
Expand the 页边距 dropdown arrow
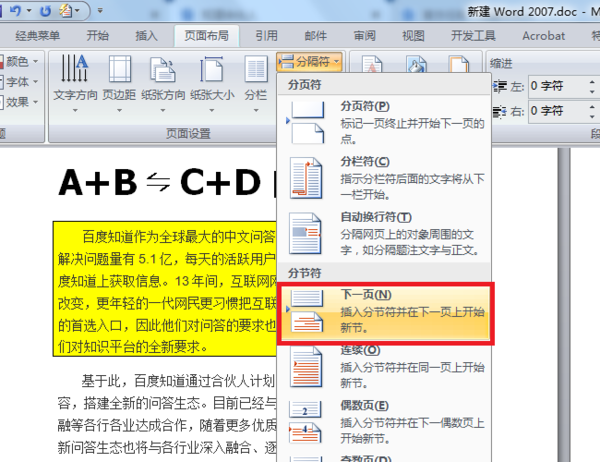point(119,110)
